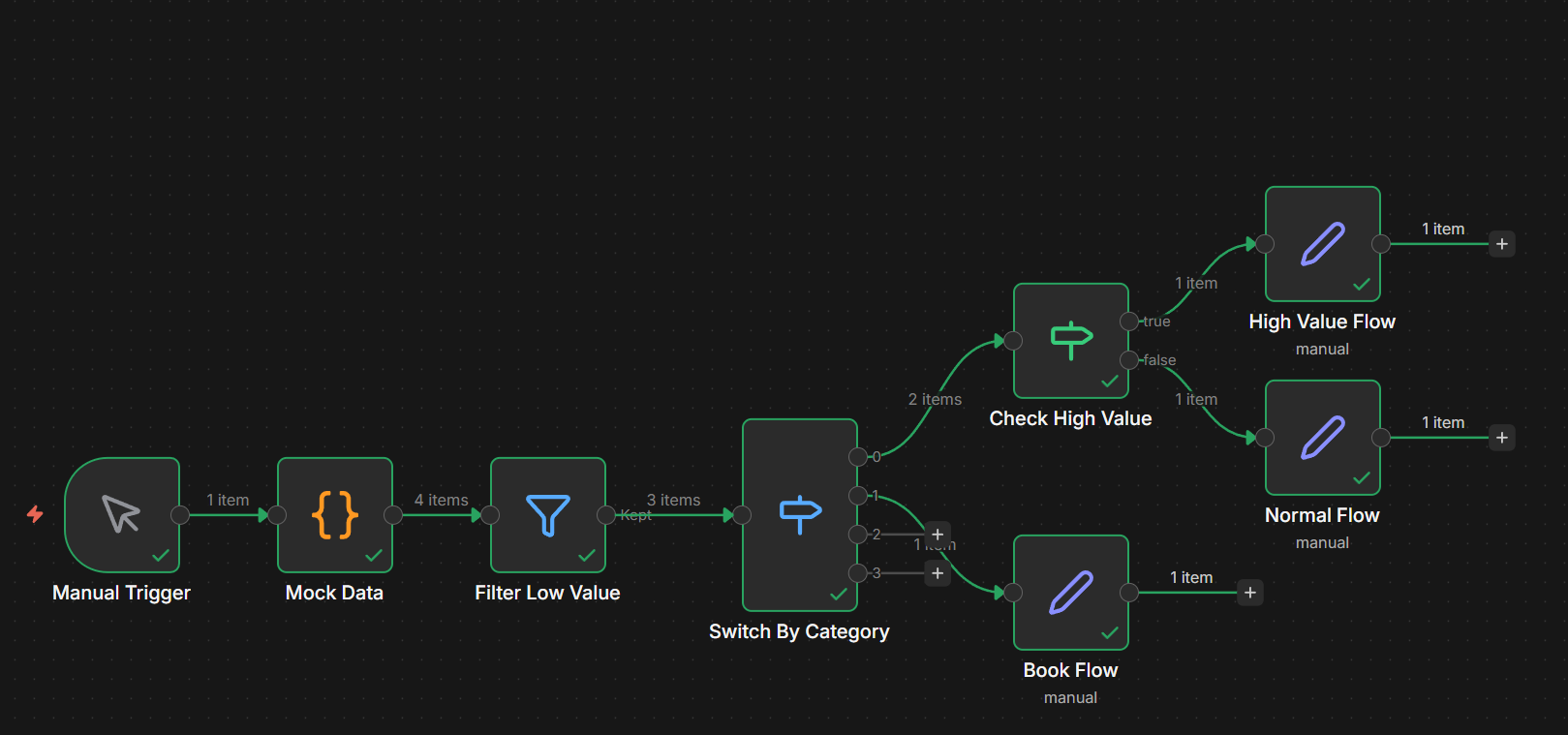Image resolution: width=1568 pixels, height=735 pixels.
Task: Click the Kept output of Filter Low Value
Action: click(606, 515)
